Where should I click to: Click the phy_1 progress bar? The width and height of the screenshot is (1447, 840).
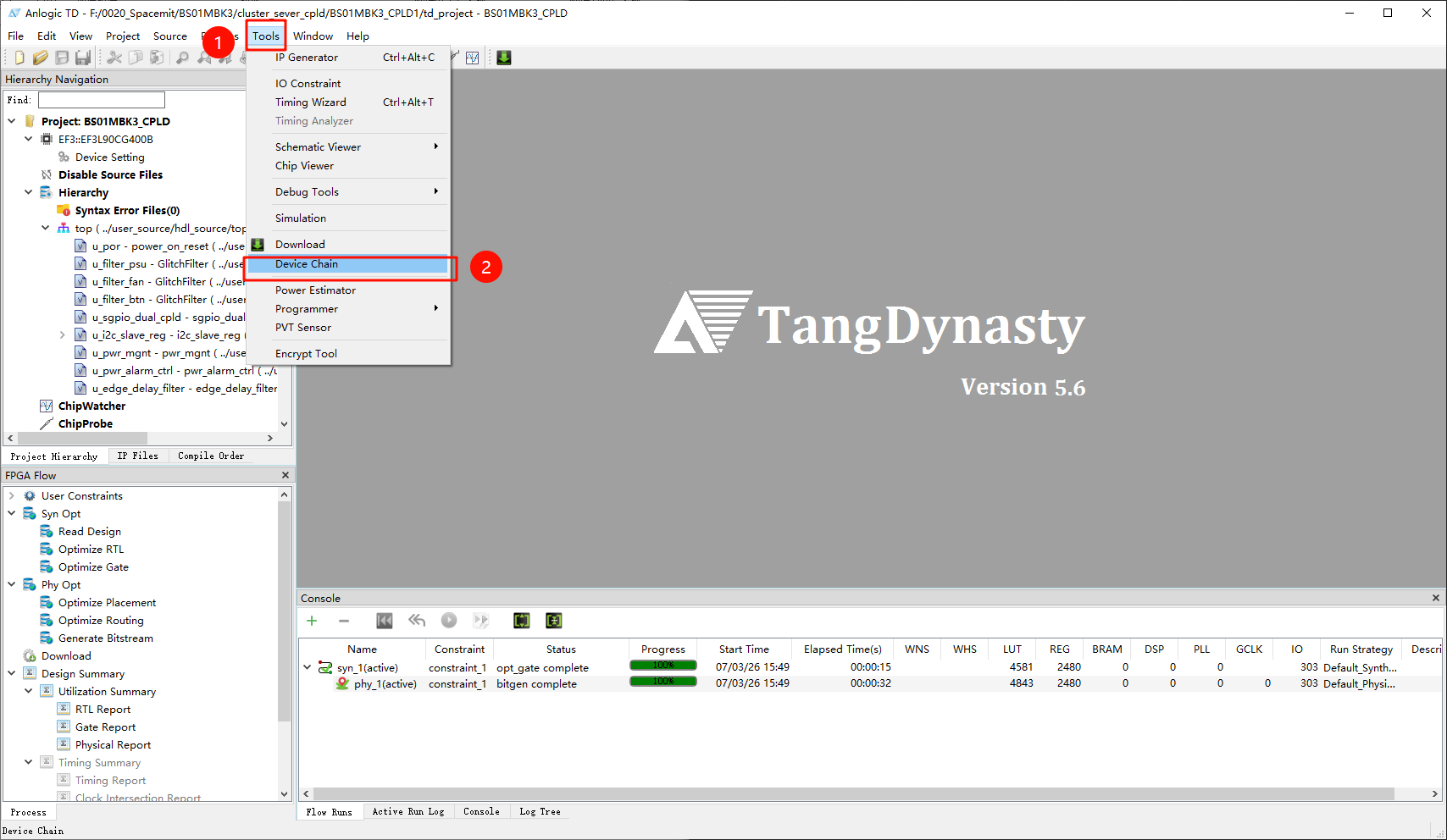[x=663, y=682]
